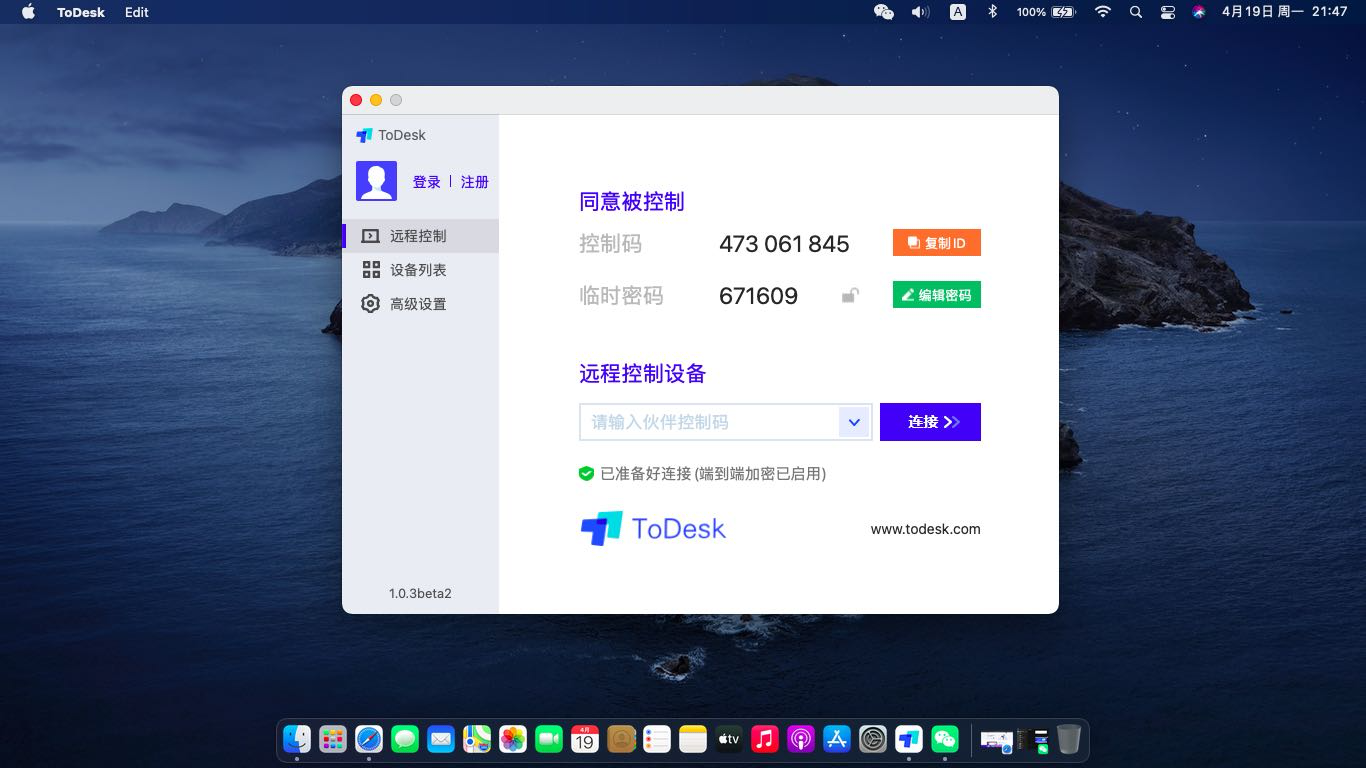This screenshot has width=1366, height=768.
Task: Open the Trash in the dock
Action: pyautogui.click(x=1069, y=739)
